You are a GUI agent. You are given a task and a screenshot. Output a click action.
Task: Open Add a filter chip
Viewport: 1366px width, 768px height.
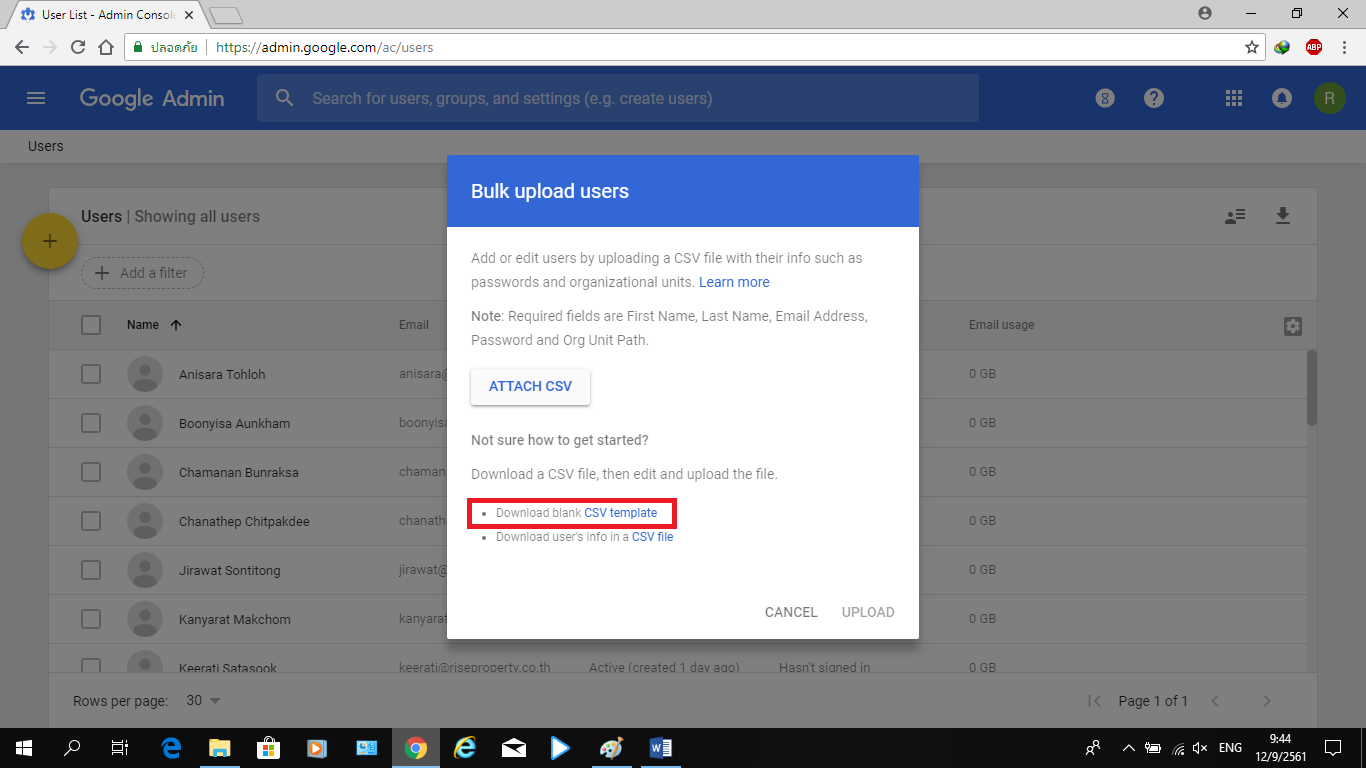coord(142,273)
